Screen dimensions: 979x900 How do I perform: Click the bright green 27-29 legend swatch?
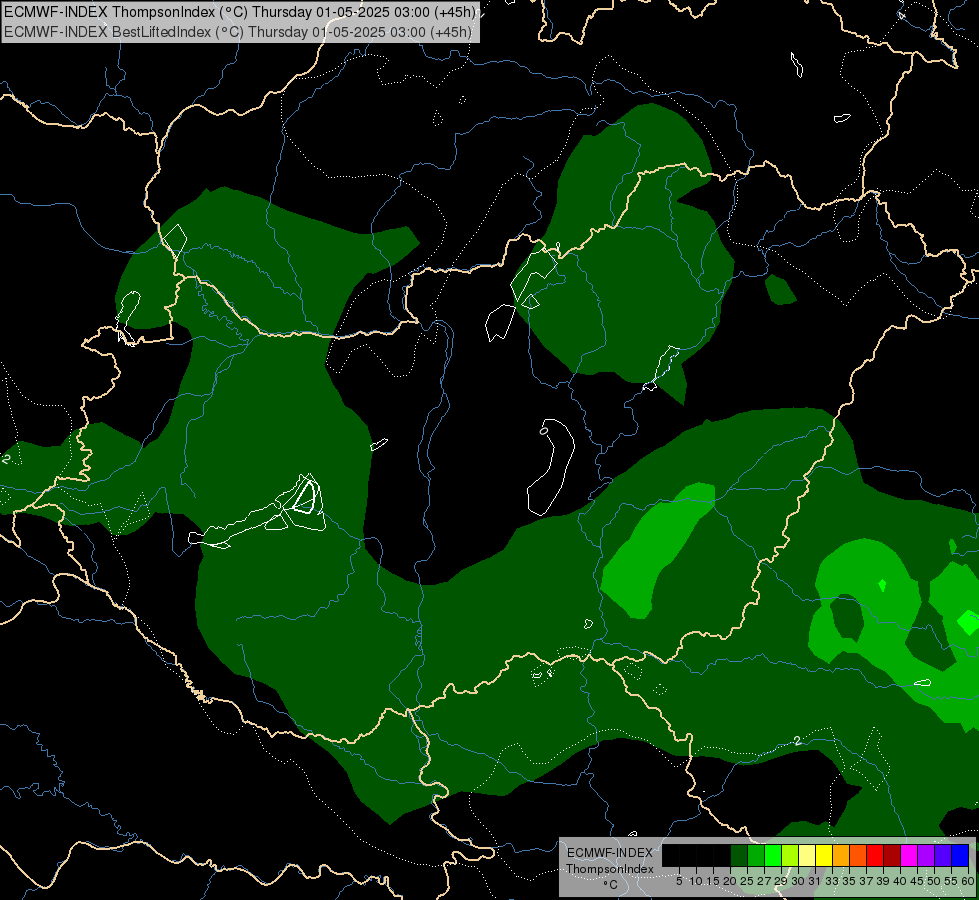click(x=773, y=855)
